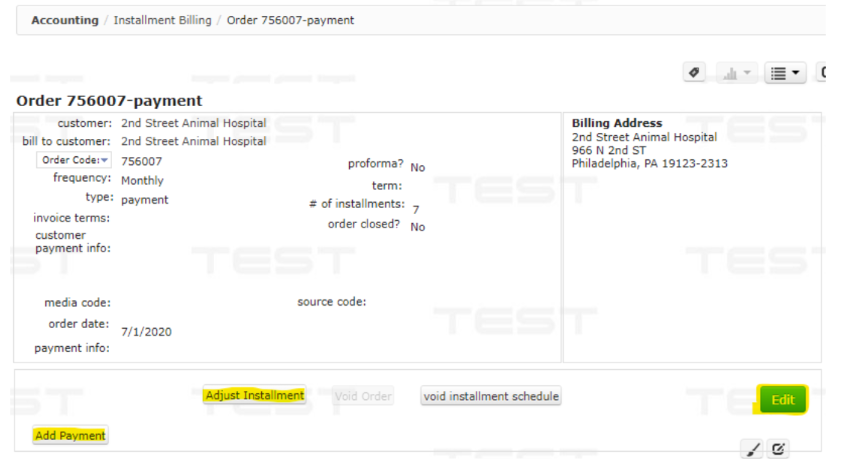
Task: Go to Accounting in the breadcrumb
Action: pyautogui.click(x=65, y=20)
